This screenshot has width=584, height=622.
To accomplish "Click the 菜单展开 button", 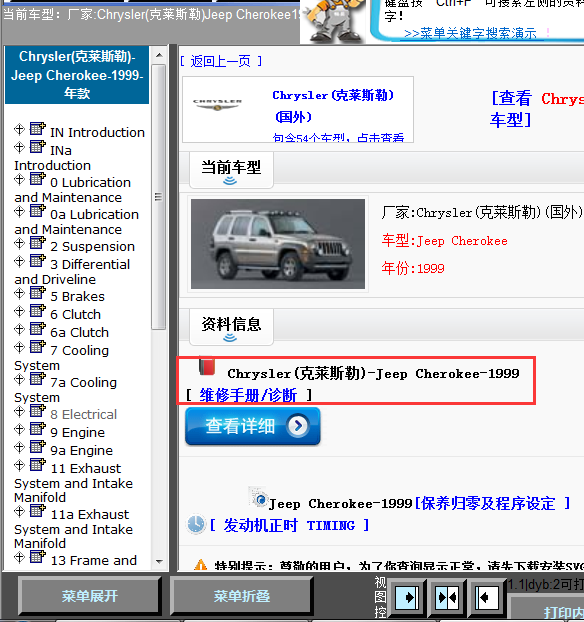I will point(90,596).
